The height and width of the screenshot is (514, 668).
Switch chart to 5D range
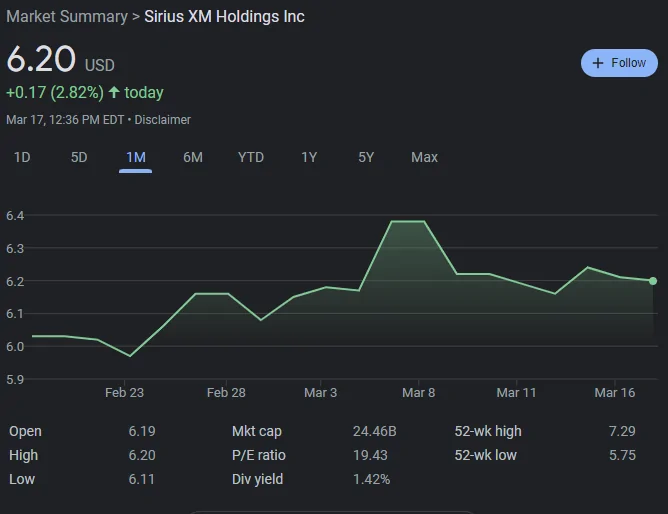tap(79, 157)
